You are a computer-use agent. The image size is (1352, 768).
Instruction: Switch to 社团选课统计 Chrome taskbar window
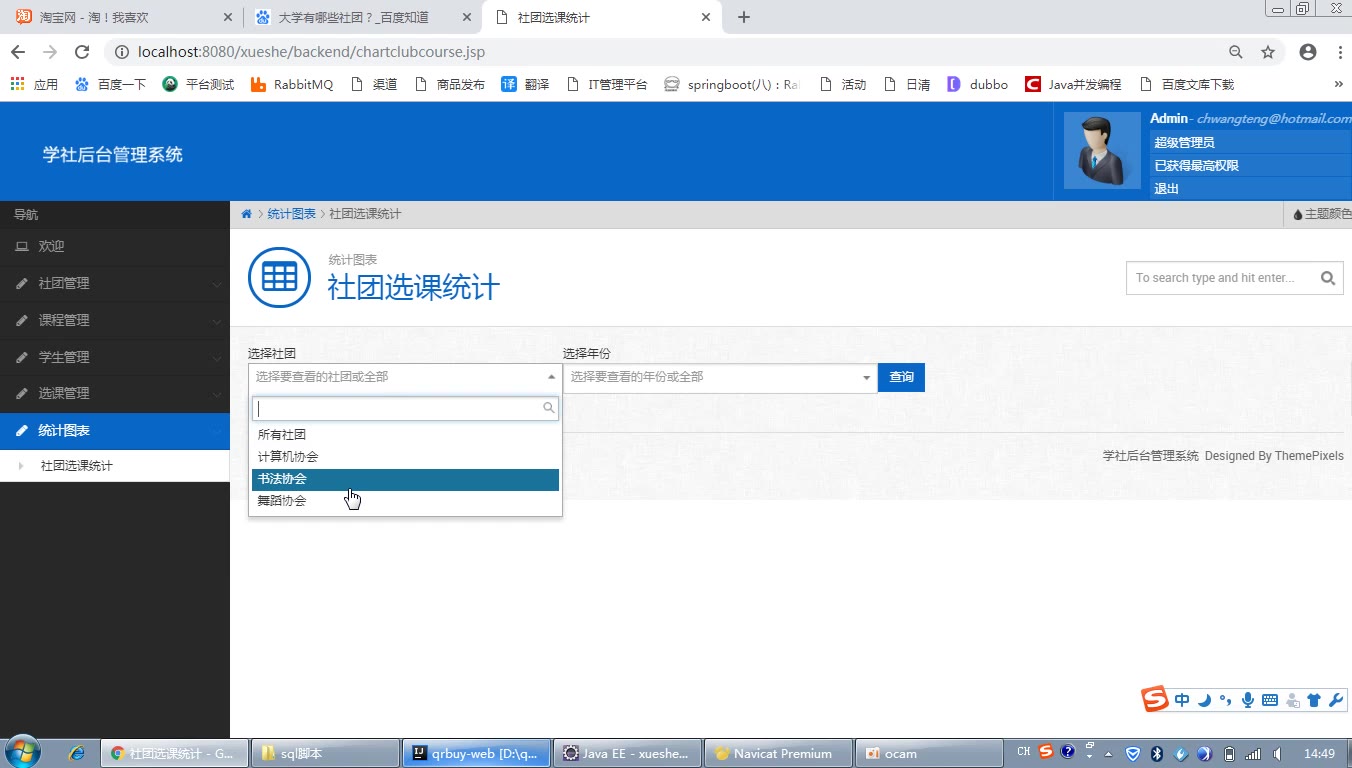(x=175, y=753)
